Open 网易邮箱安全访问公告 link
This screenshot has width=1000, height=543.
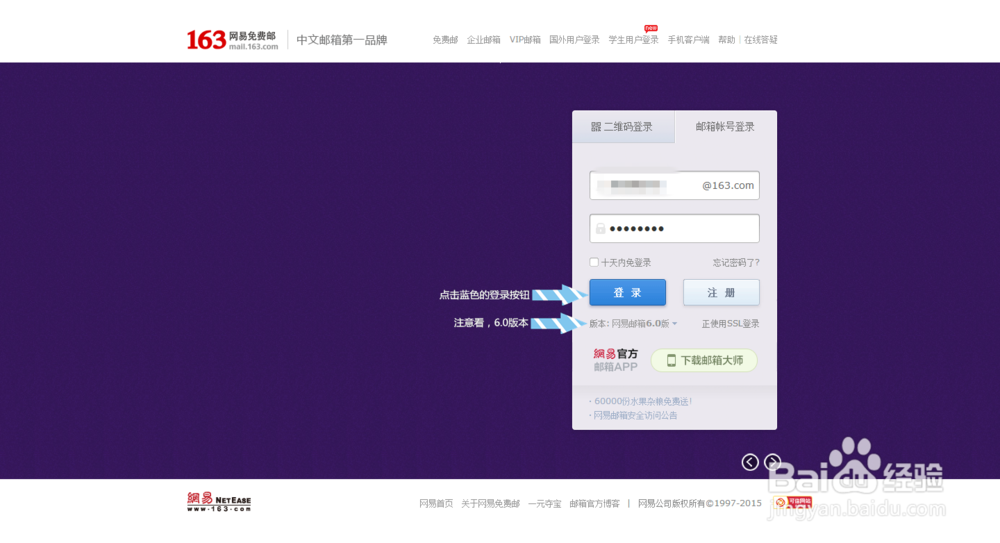(x=635, y=415)
